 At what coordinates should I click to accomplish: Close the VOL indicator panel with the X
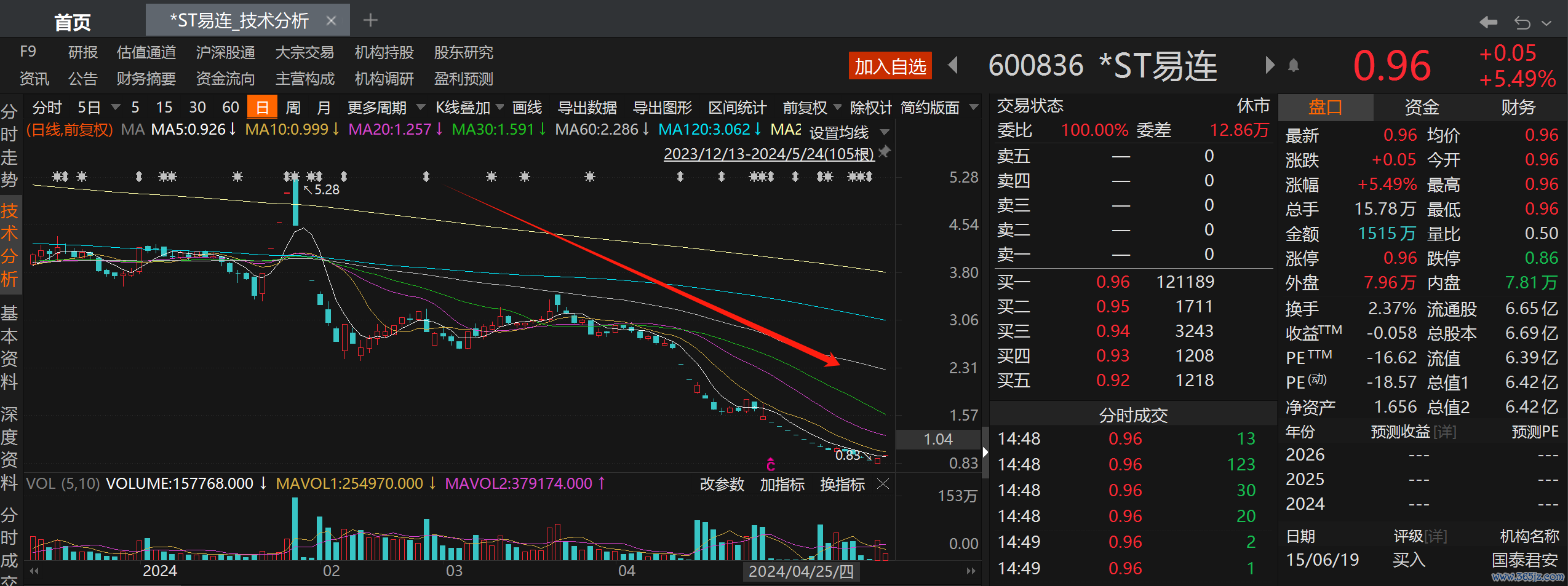pyautogui.click(x=883, y=484)
